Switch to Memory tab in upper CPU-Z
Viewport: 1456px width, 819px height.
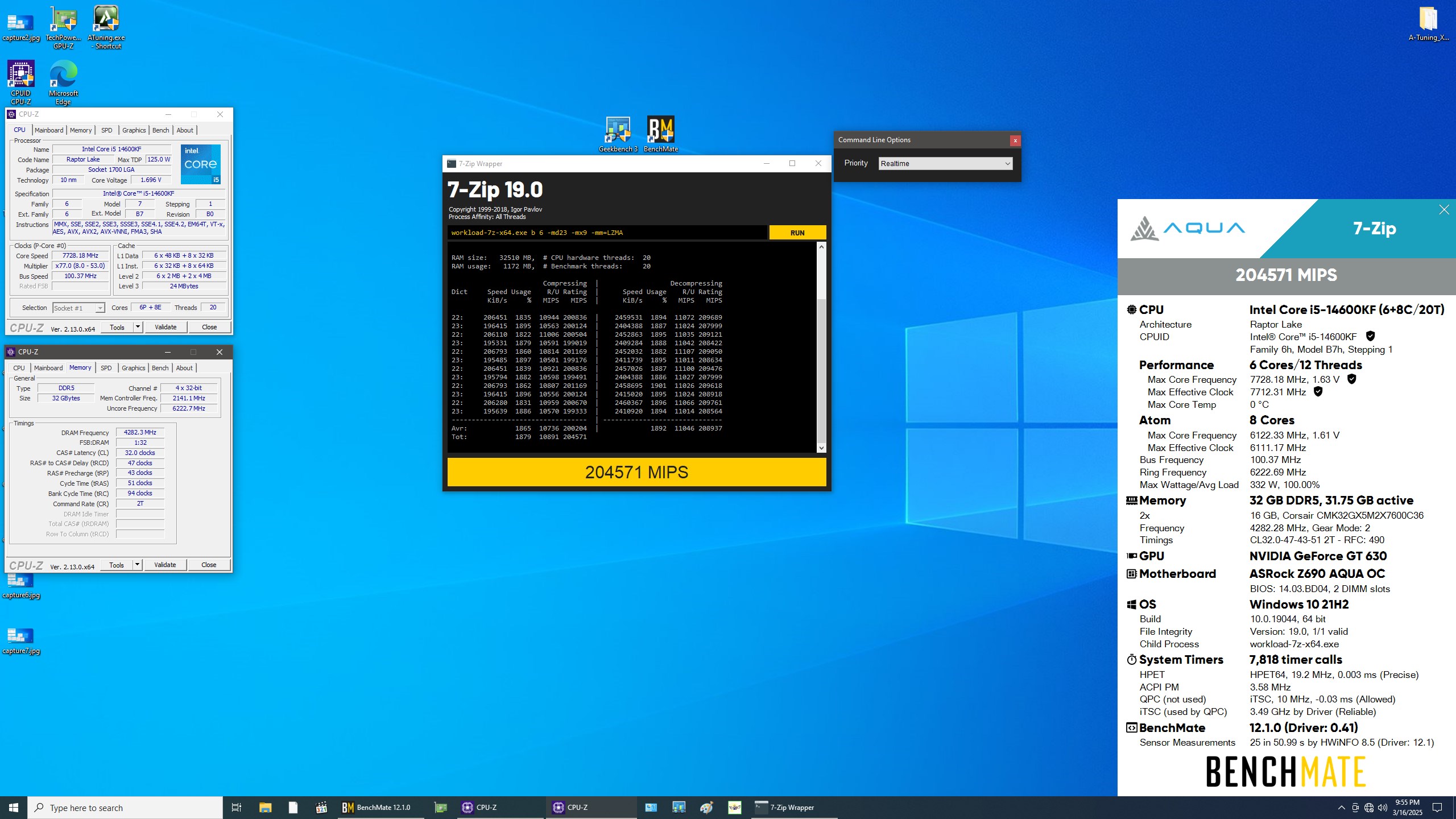pos(81,130)
